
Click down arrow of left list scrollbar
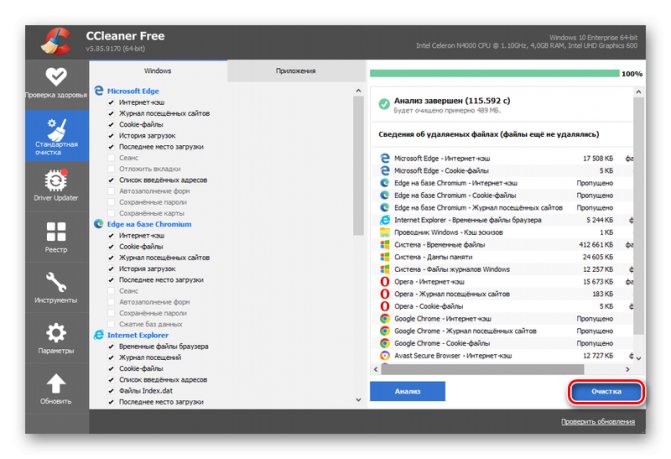359,400
